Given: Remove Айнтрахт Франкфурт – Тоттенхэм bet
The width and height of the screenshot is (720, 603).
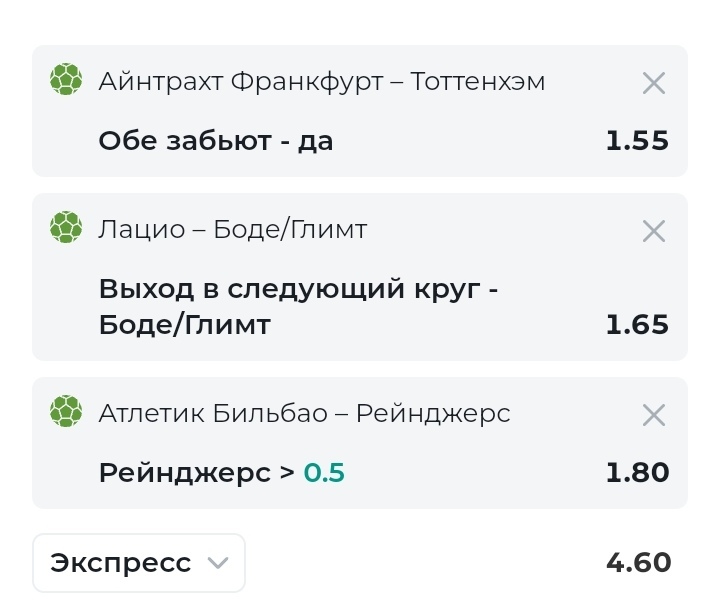Looking at the screenshot, I should click(654, 83).
